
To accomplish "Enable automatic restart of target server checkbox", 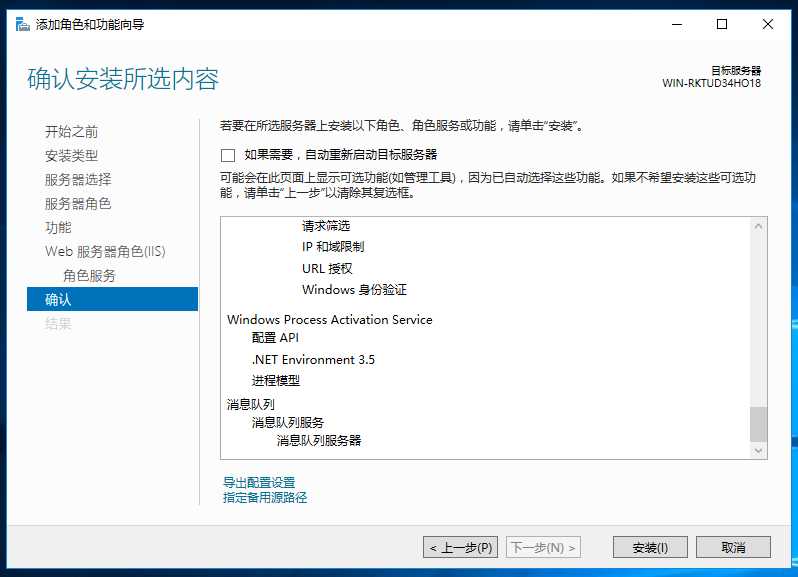I will [x=227, y=155].
